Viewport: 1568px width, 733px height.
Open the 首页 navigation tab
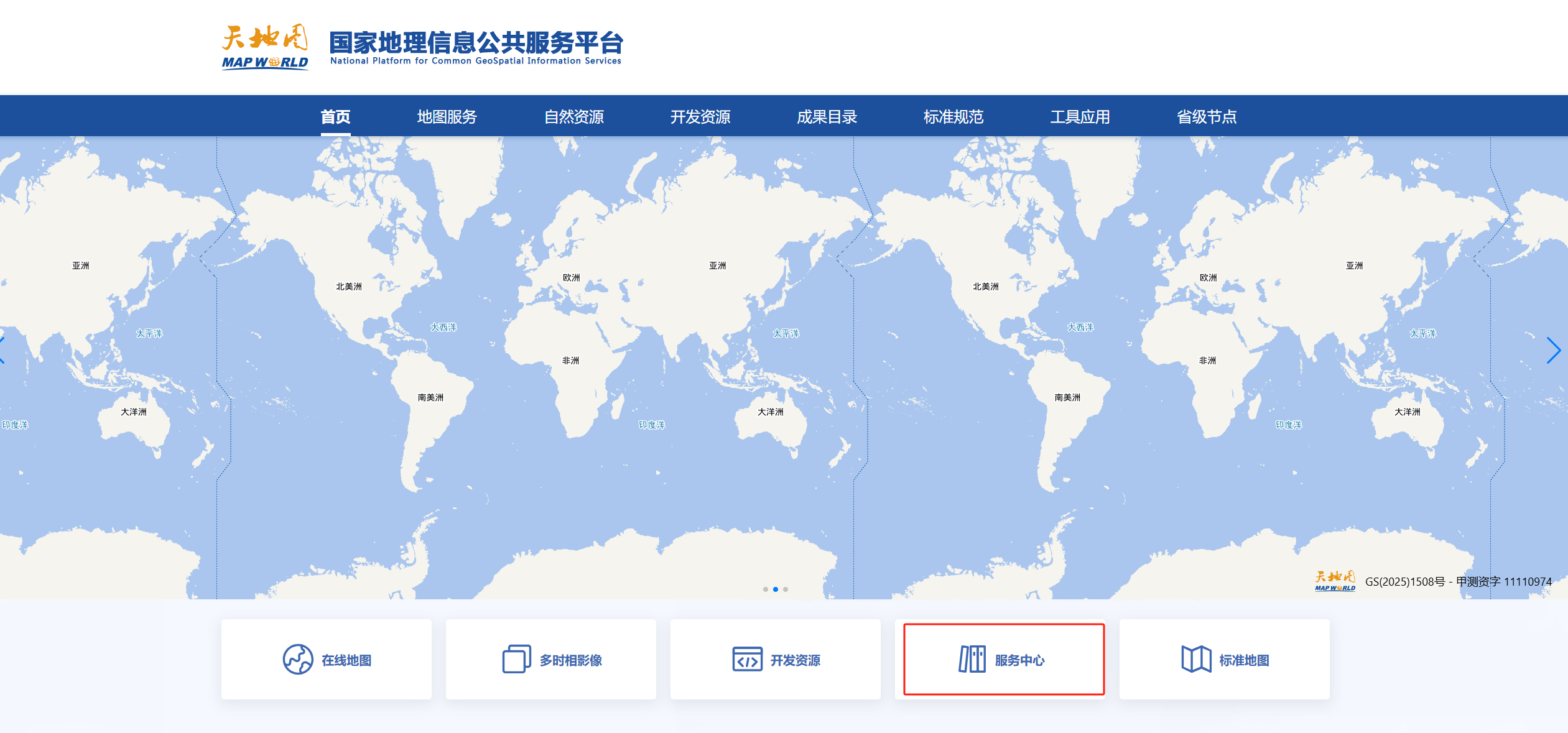pyautogui.click(x=335, y=117)
